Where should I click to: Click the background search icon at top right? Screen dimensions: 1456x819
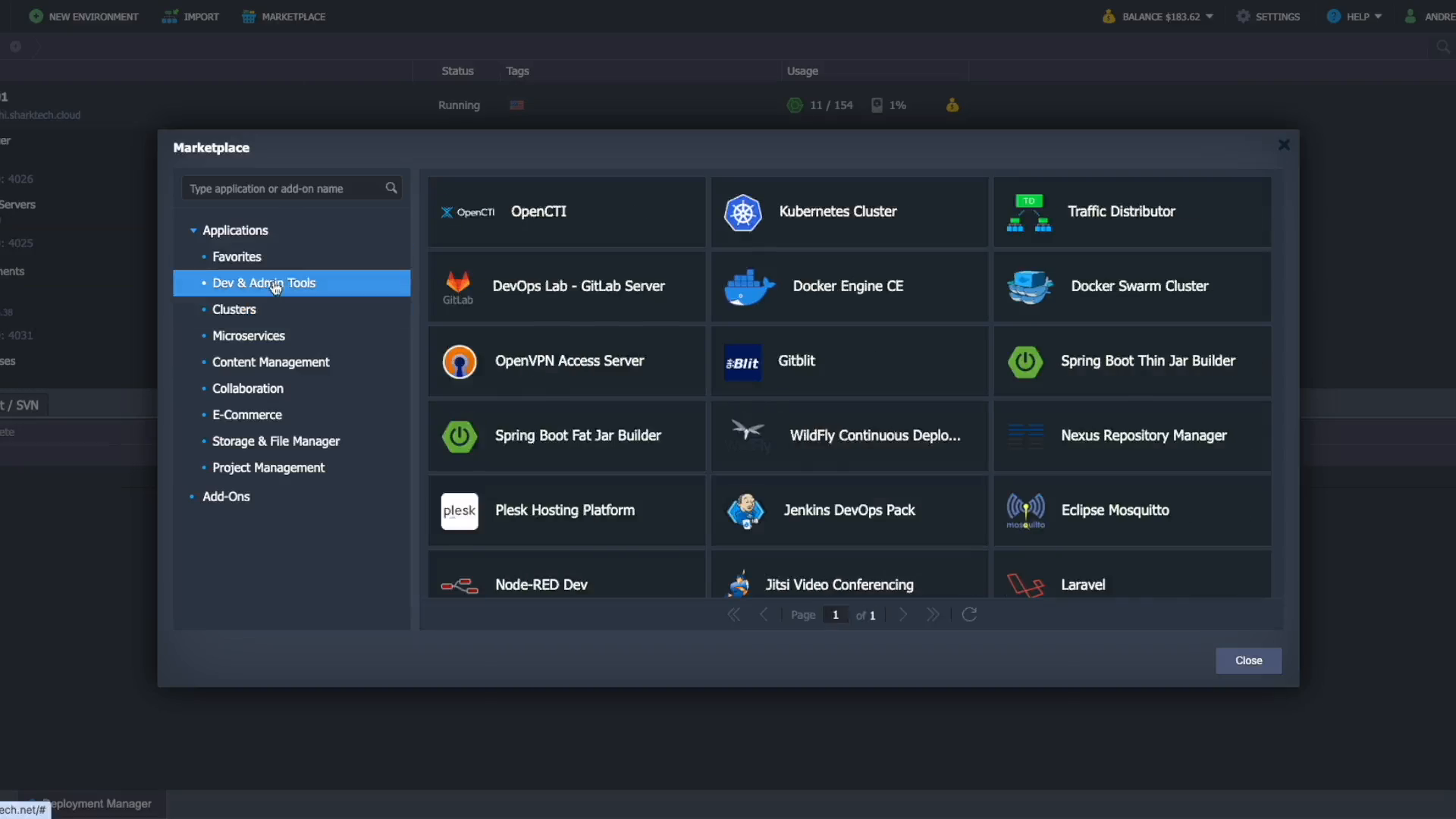(1443, 47)
